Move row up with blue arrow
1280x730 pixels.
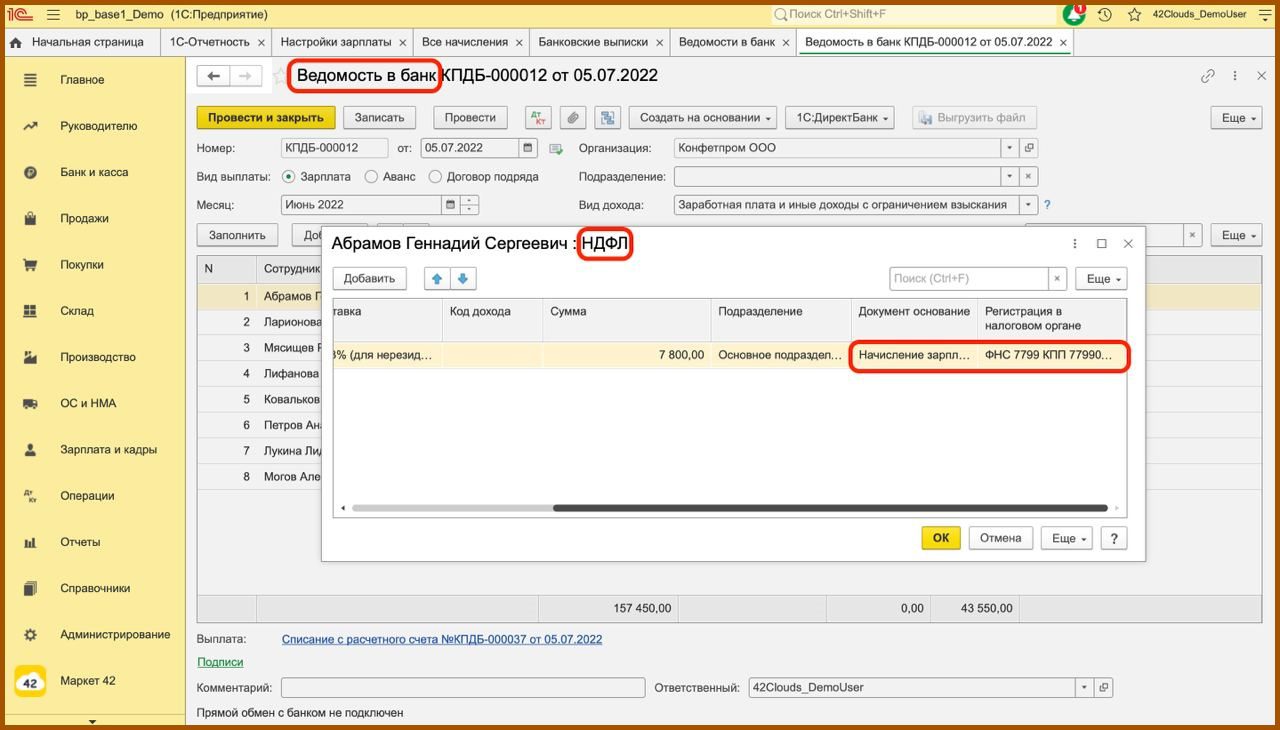pyautogui.click(x=436, y=279)
